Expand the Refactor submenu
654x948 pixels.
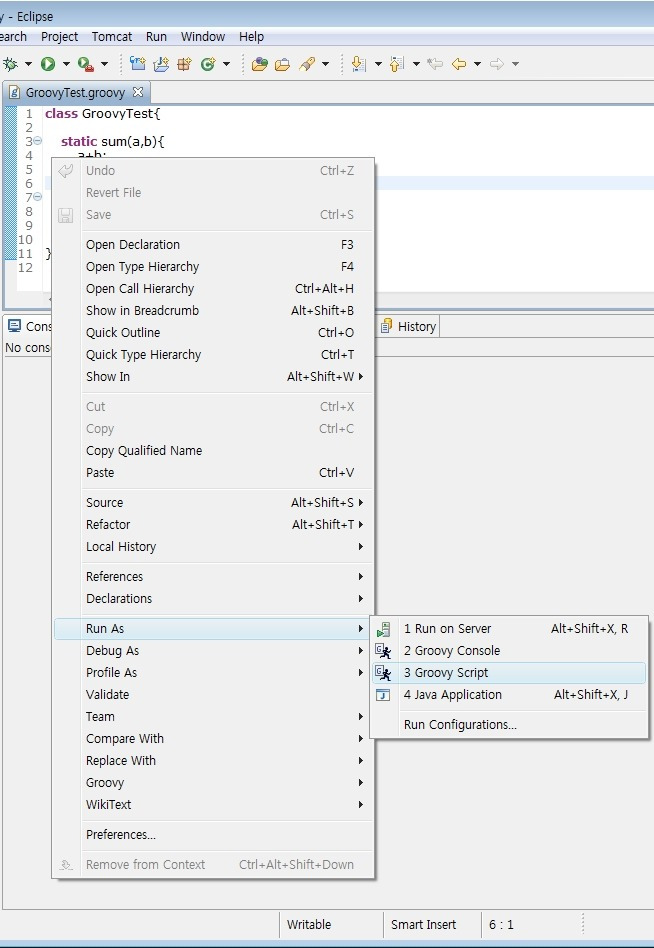pos(213,524)
